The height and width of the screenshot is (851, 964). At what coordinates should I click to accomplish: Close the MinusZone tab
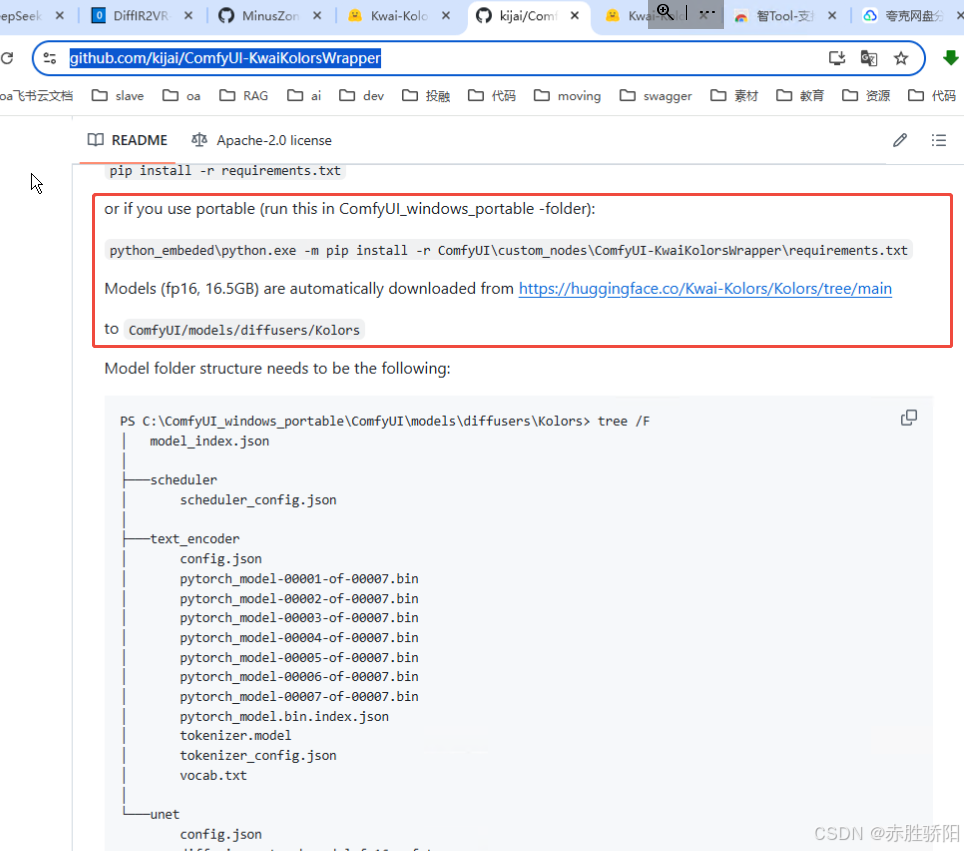[x=317, y=15]
